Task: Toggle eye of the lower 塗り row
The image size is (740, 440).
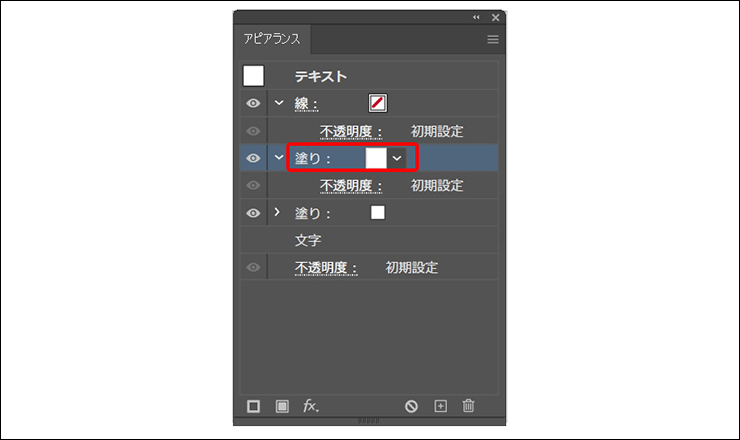Action: click(254, 213)
